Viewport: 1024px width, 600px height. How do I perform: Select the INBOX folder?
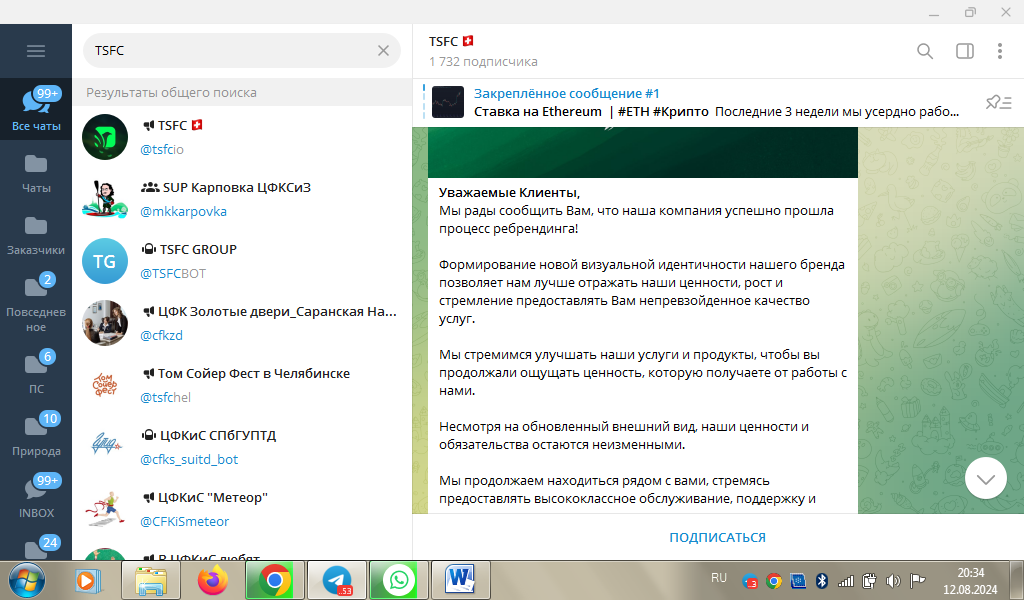[36, 497]
